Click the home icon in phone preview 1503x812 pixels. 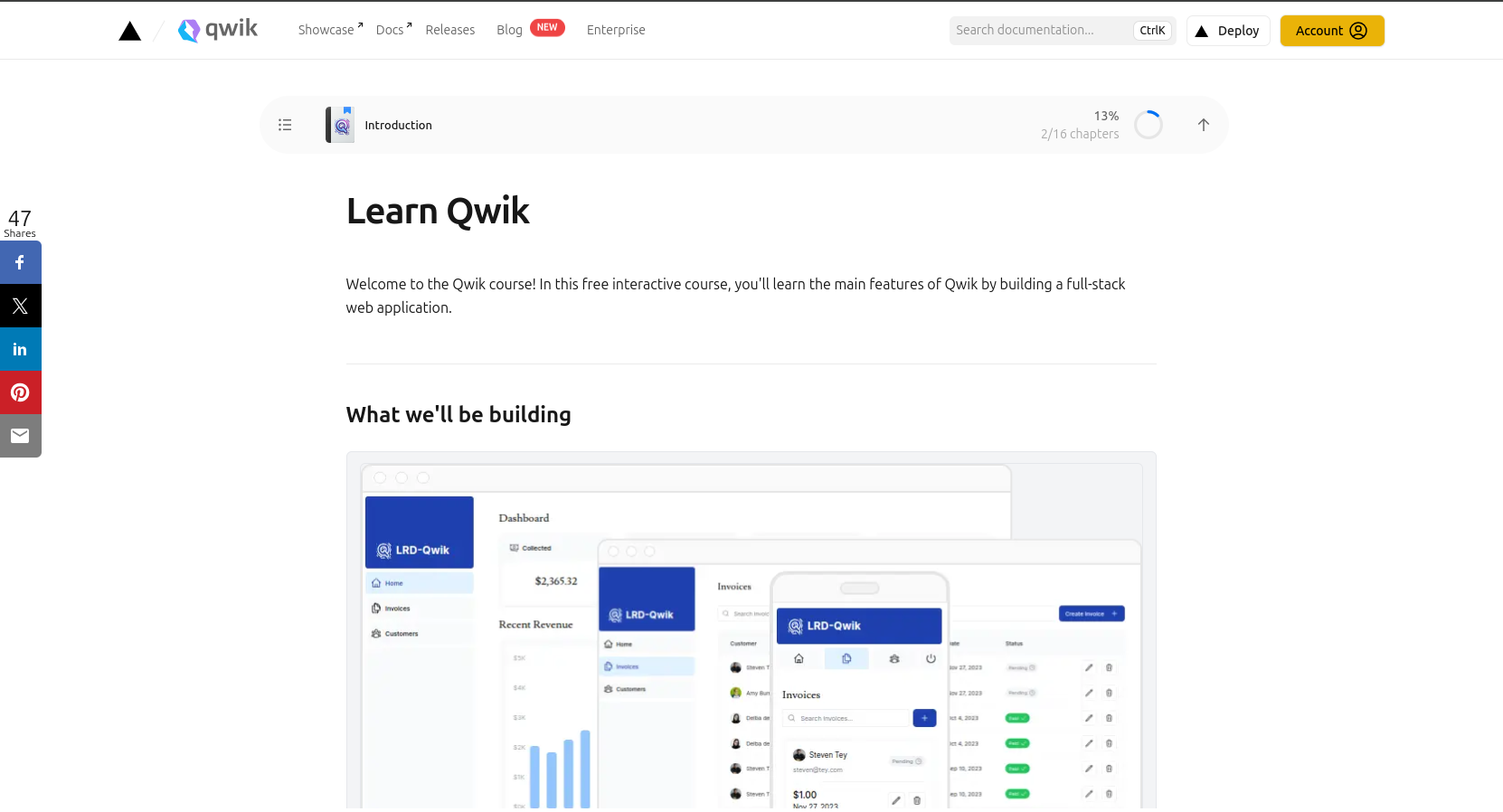tap(799, 659)
